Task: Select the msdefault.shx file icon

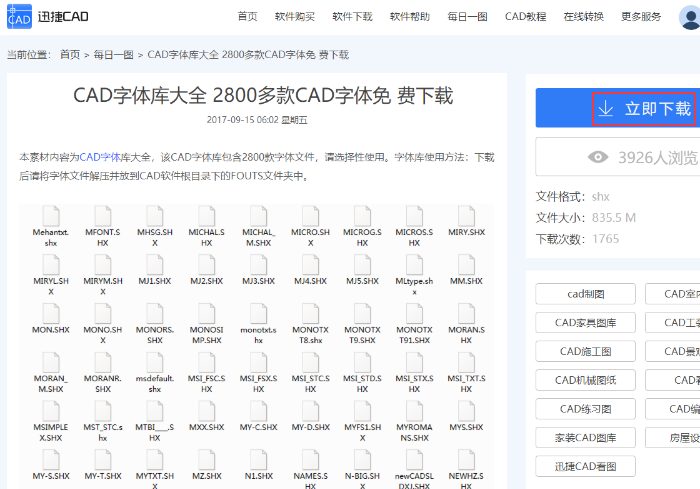Action: click(x=154, y=362)
